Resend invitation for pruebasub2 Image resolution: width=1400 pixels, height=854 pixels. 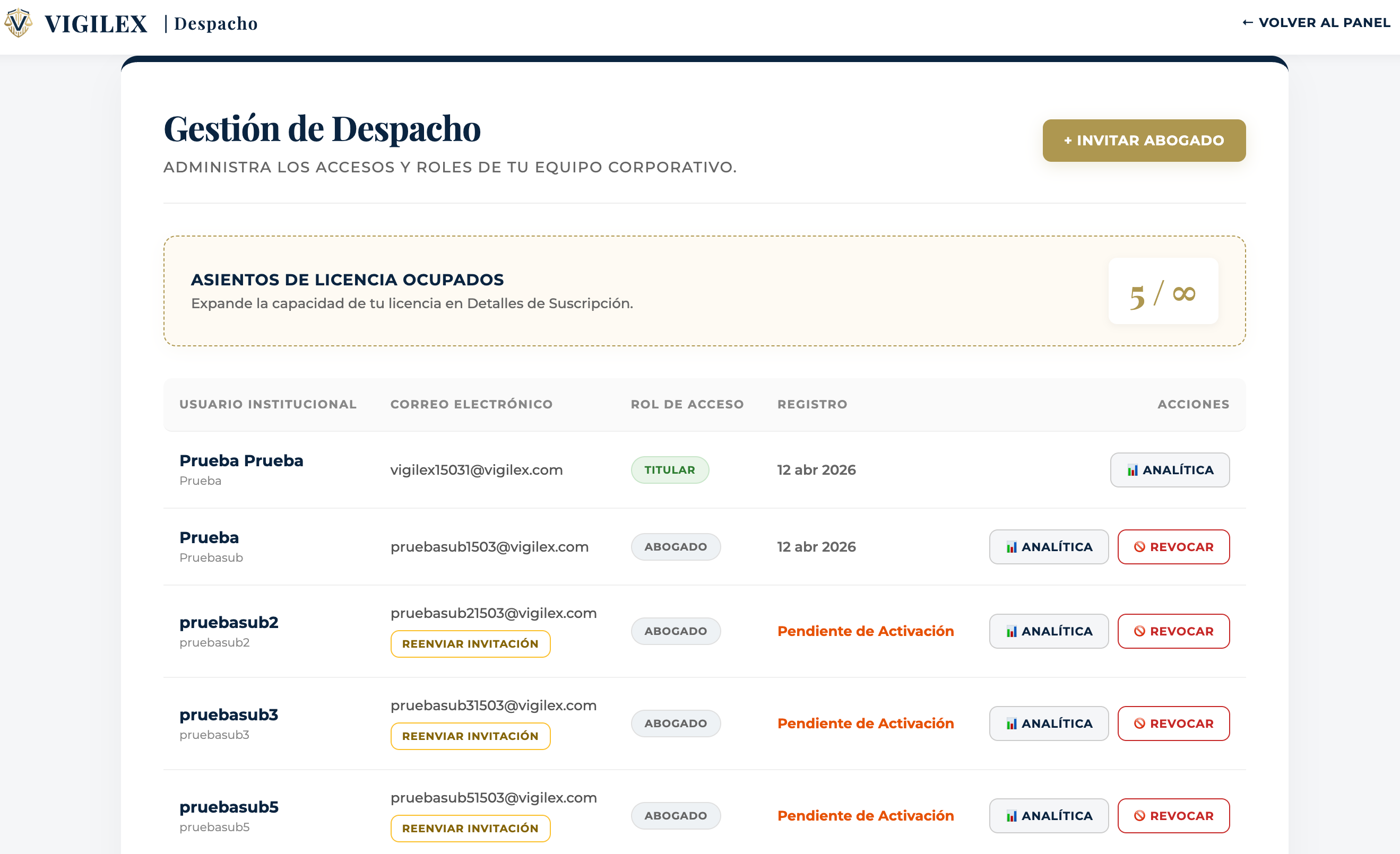point(470,643)
